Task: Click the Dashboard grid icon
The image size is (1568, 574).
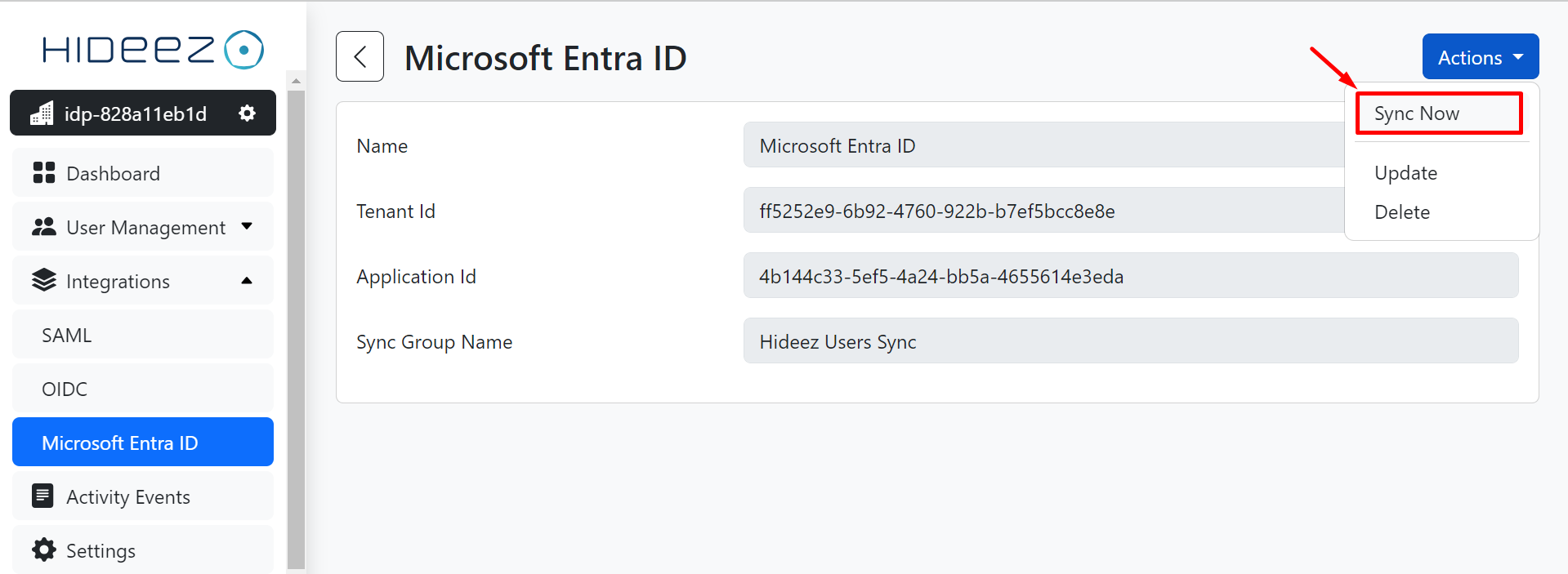Action: (x=44, y=173)
